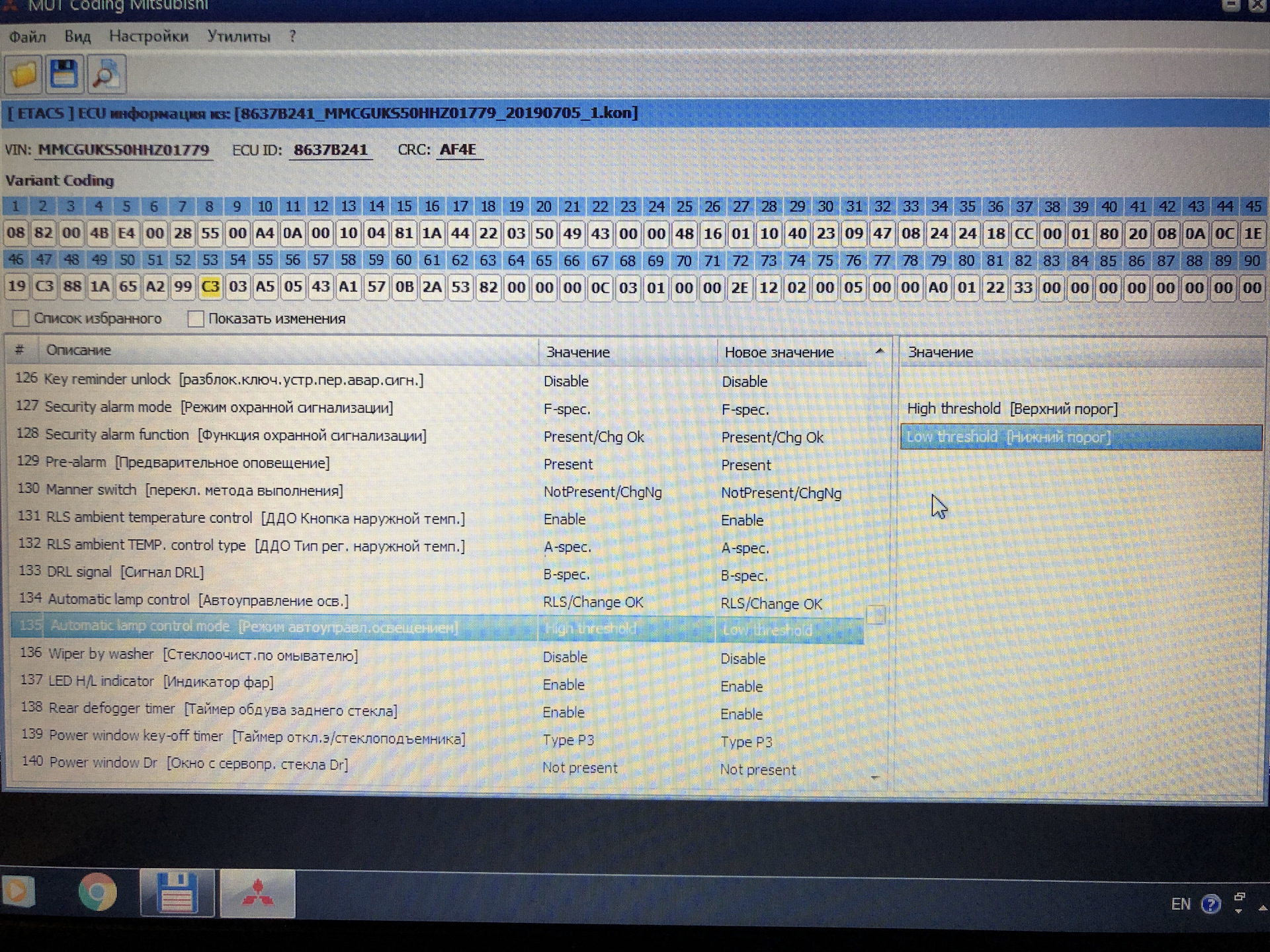Click new value RLS/Change OK in row 134

point(771,604)
